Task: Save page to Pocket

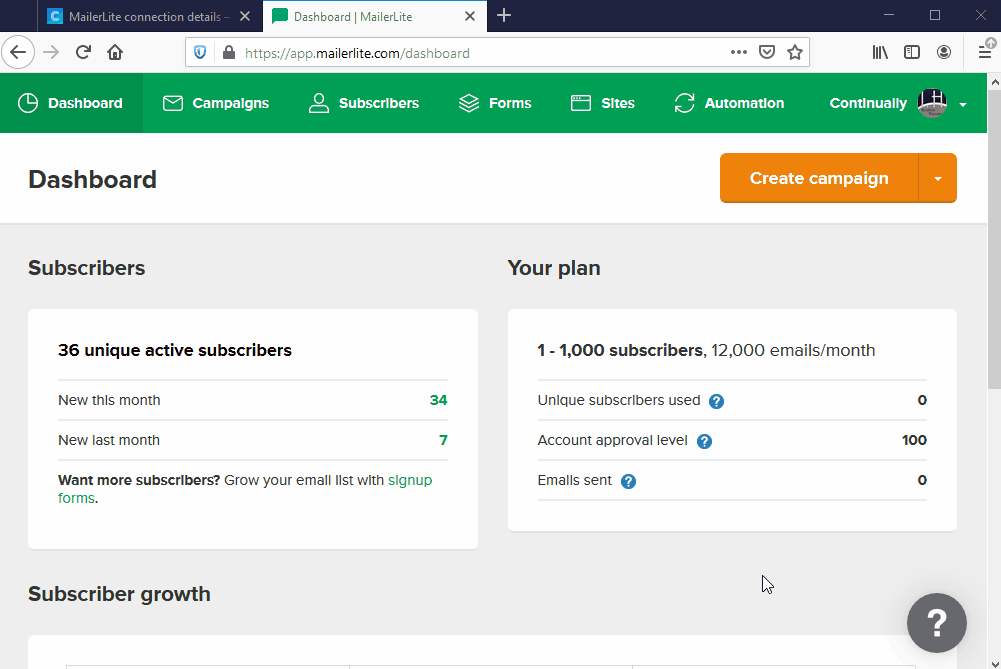Action: click(x=767, y=52)
